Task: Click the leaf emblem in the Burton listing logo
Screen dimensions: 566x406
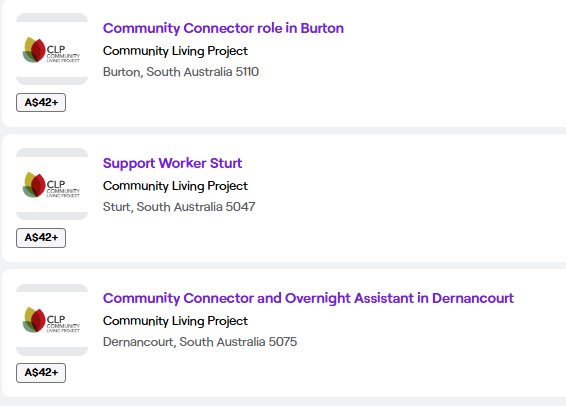Action: [34, 50]
